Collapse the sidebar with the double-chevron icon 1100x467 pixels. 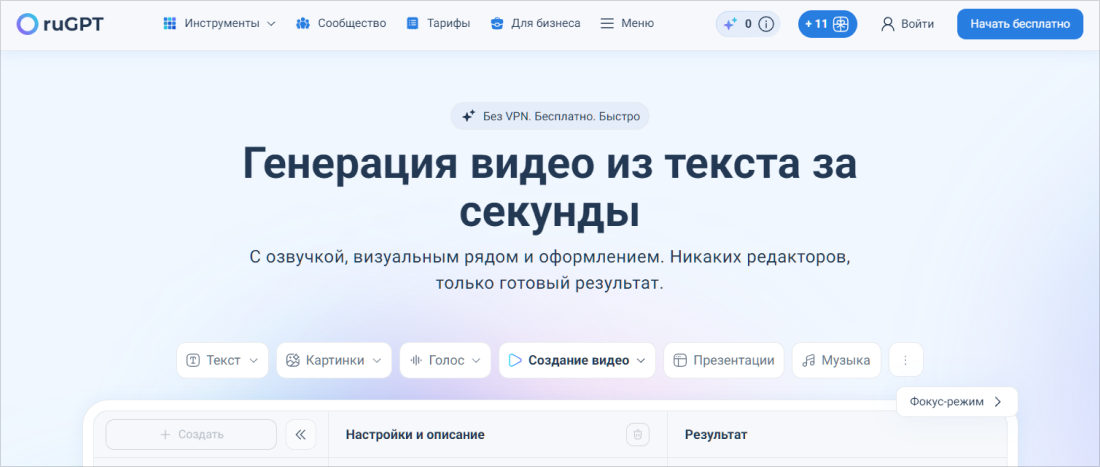coord(301,434)
